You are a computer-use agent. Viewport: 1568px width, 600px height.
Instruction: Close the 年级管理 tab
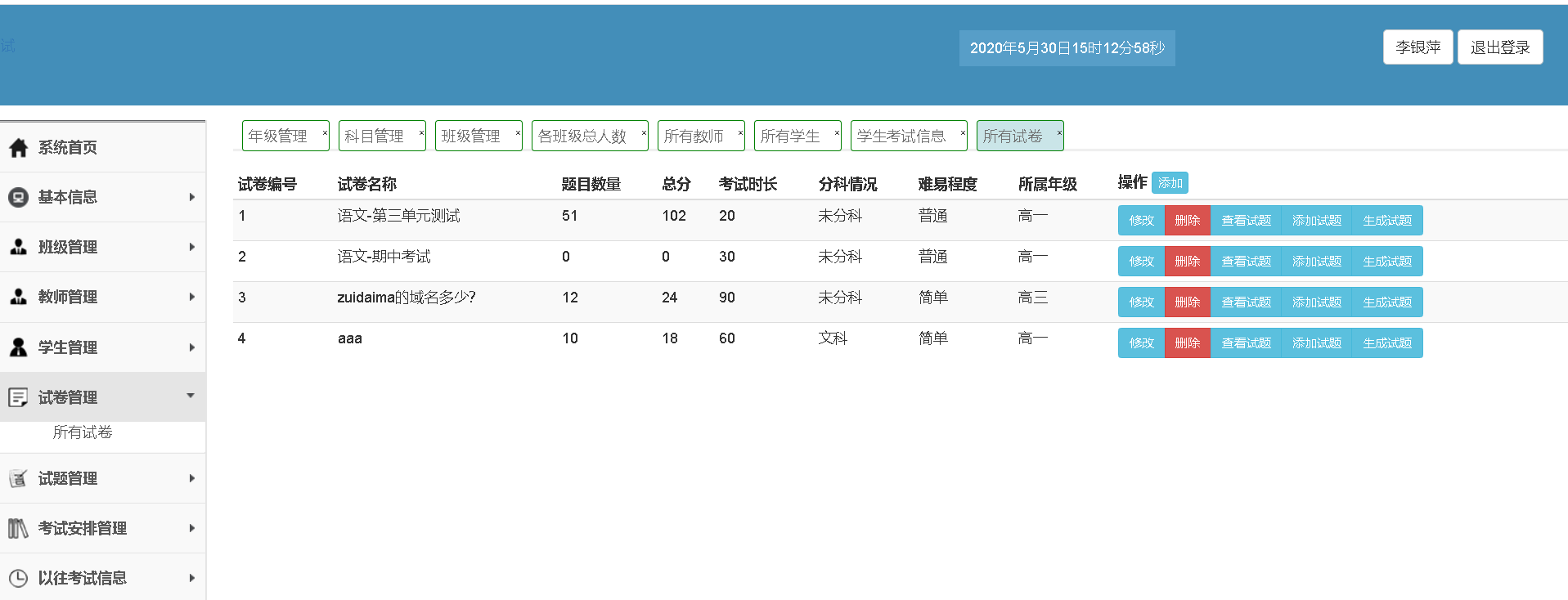pyautogui.click(x=324, y=133)
